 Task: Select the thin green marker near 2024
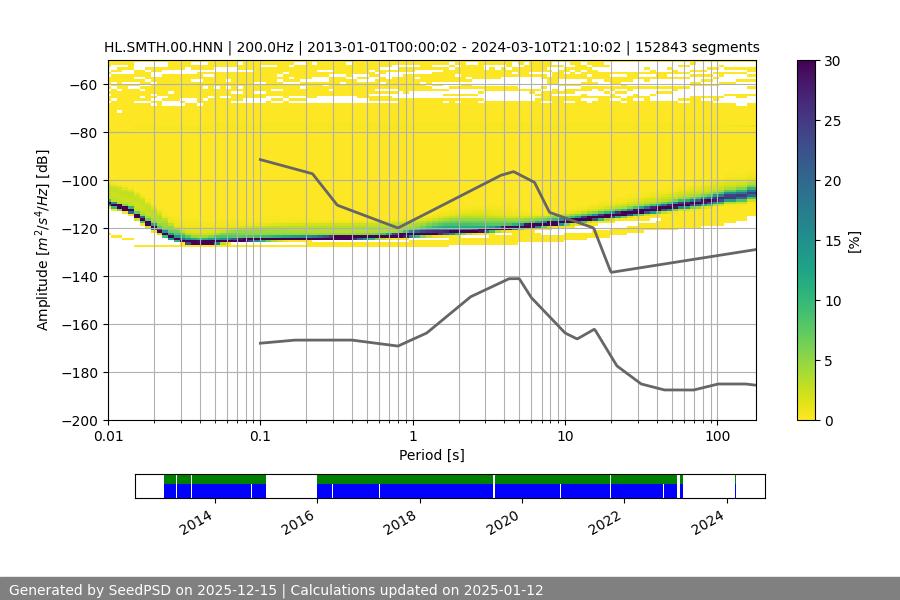pos(735,486)
